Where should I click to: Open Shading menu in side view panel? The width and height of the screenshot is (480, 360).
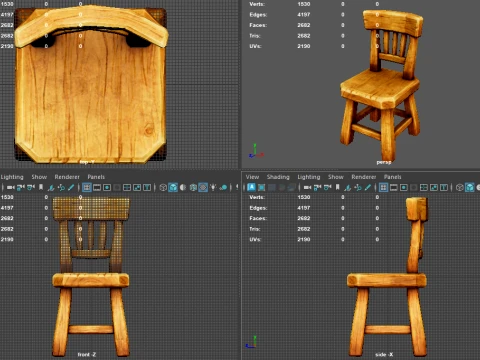[x=278, y=177]
